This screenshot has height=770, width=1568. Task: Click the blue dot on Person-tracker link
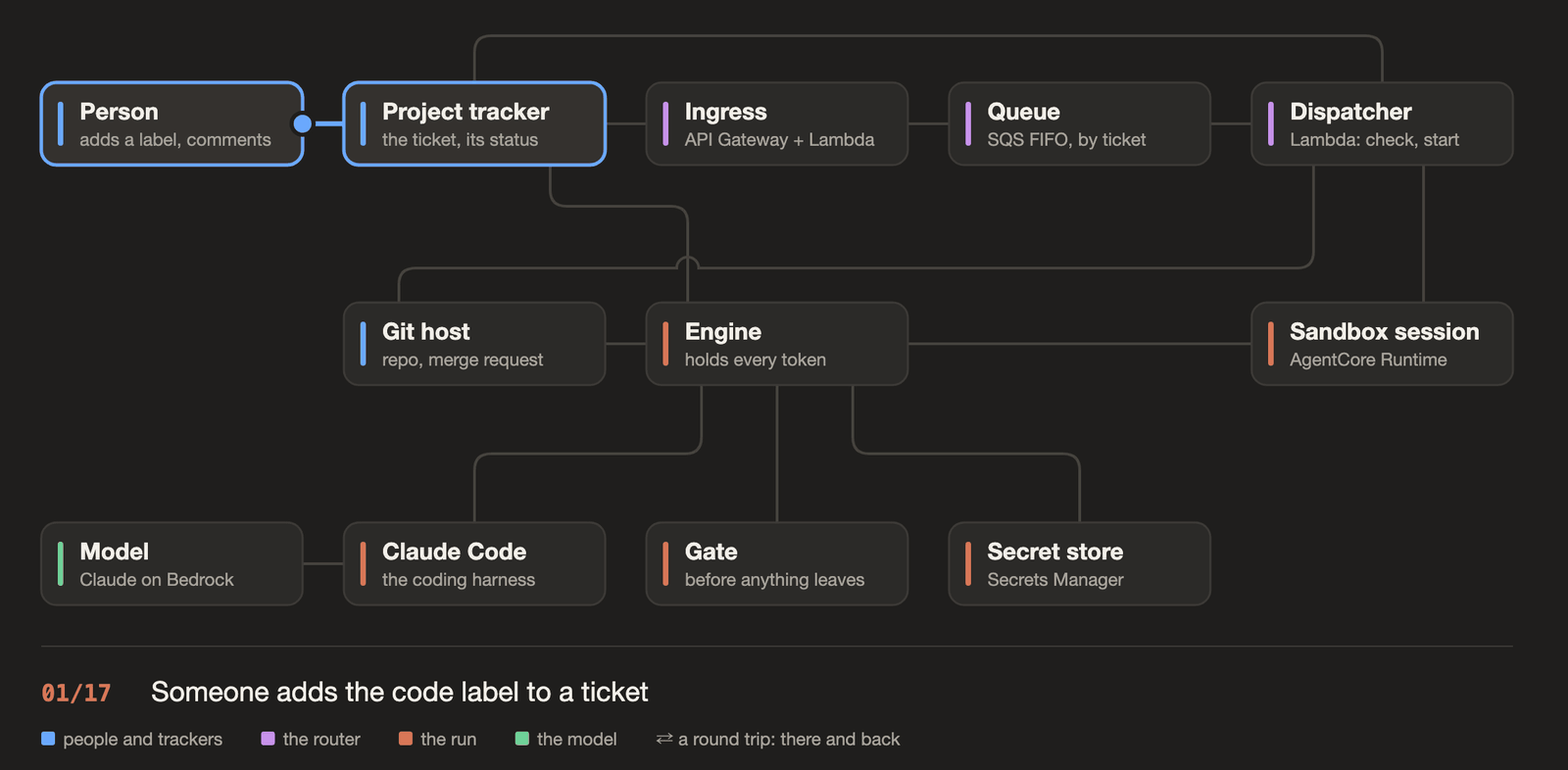click(303, 123)
